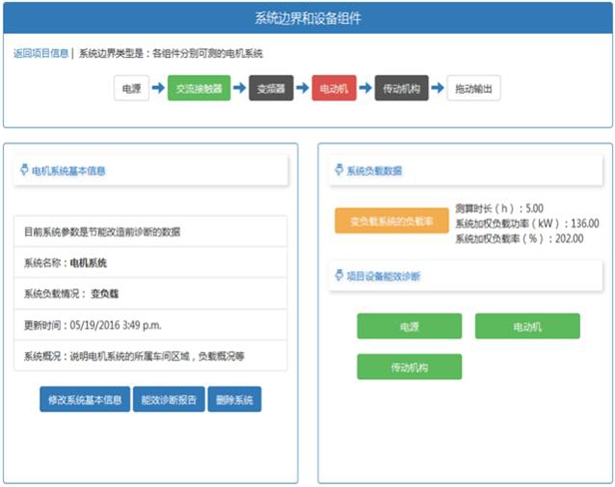
Task: Click the plug icon beside 项目设备能效诊断
Action: 338,275
